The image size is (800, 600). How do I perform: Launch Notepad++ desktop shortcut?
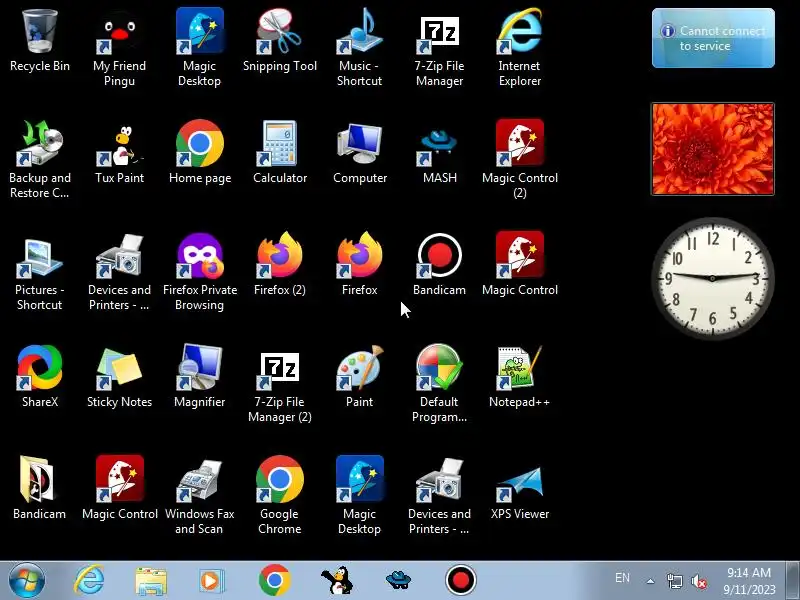click(x=519, y=377)
